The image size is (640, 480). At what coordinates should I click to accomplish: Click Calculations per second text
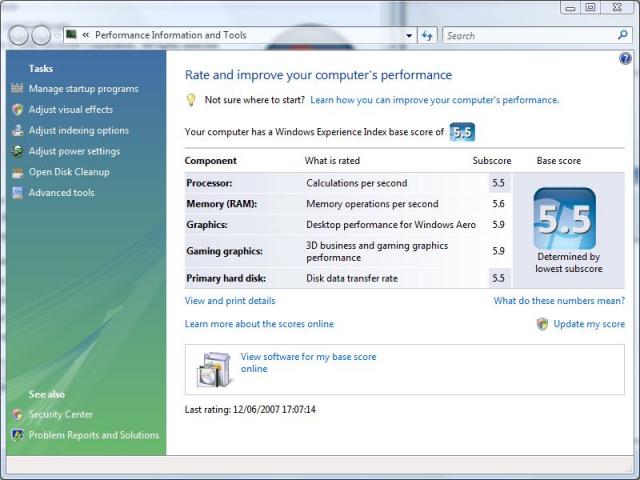(357, 183)
